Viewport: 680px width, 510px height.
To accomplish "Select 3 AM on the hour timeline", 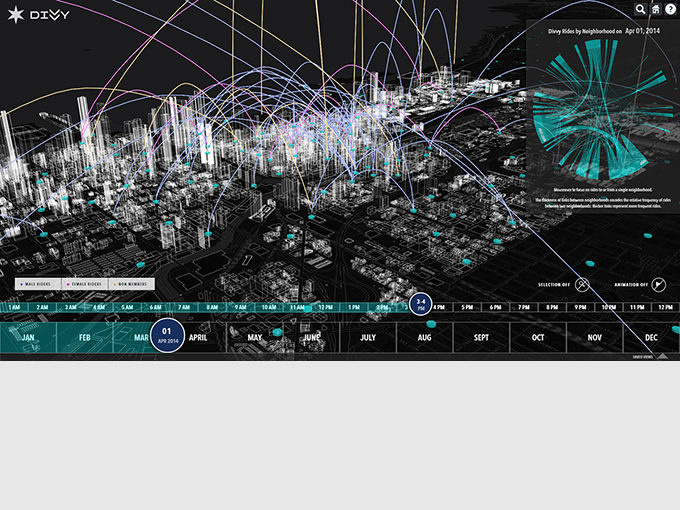I will (71, 307).
